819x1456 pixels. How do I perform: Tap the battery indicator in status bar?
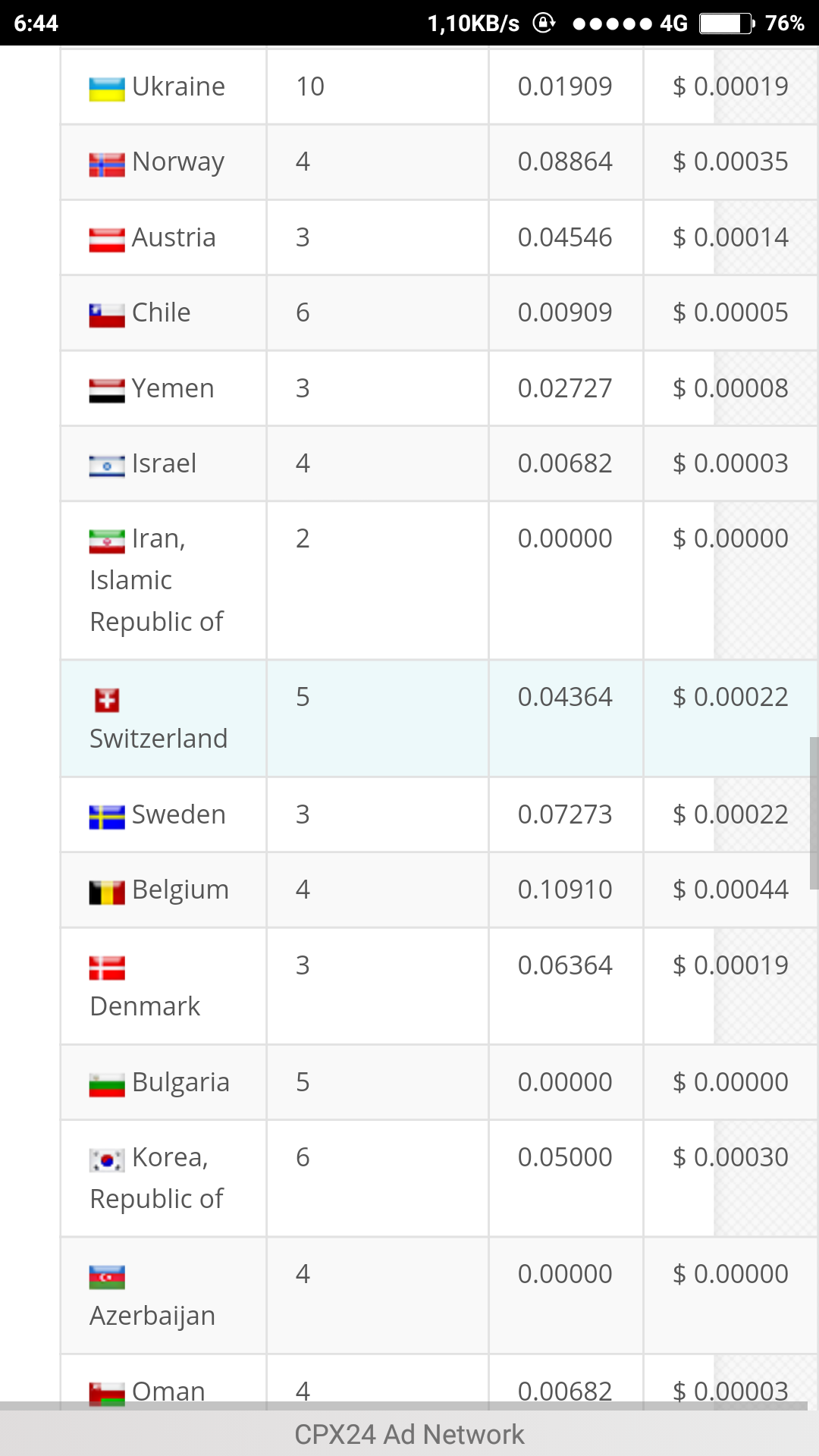pos(726,24)
